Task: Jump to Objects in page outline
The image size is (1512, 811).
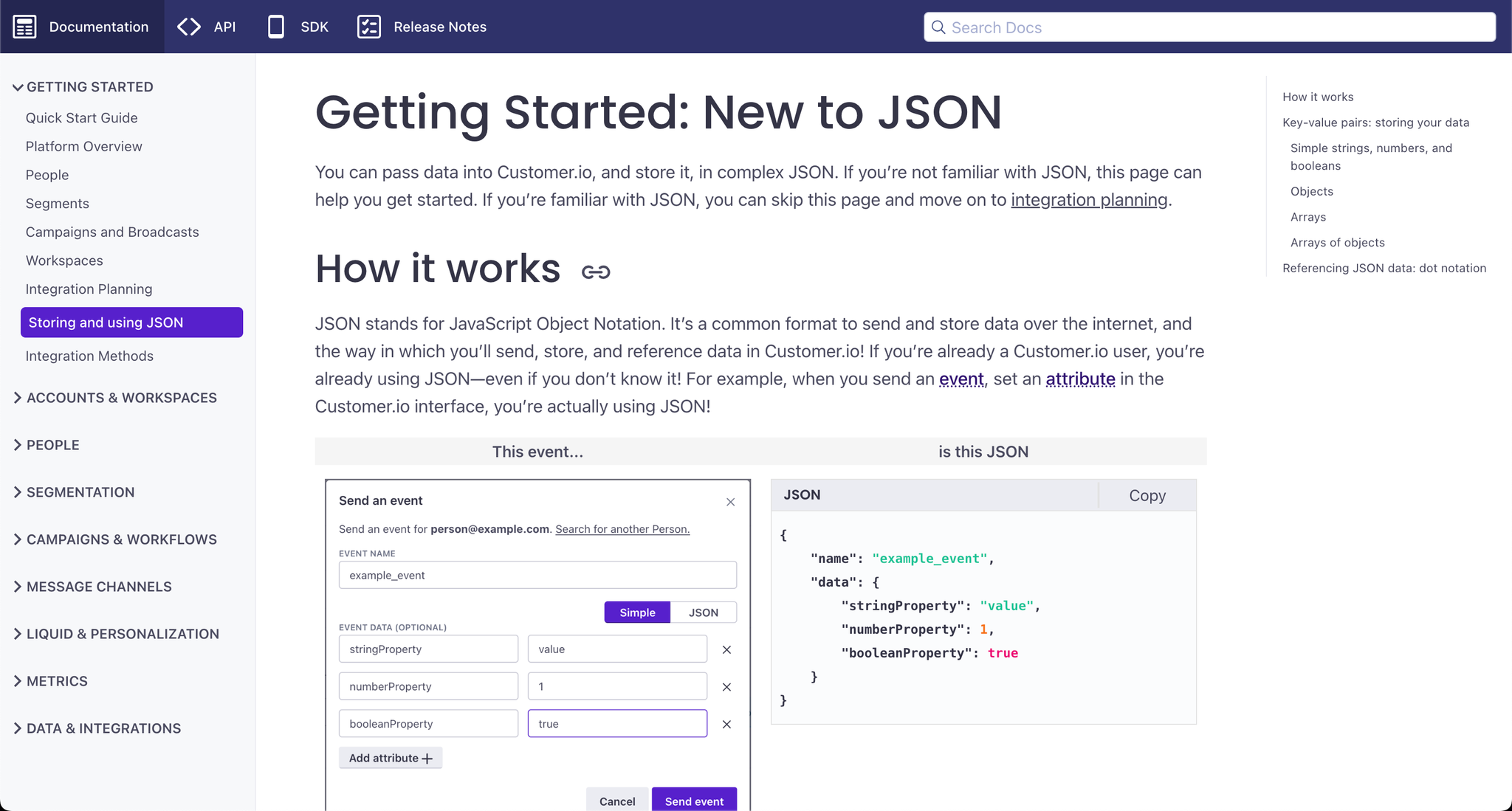Action: coord(1311,191)
